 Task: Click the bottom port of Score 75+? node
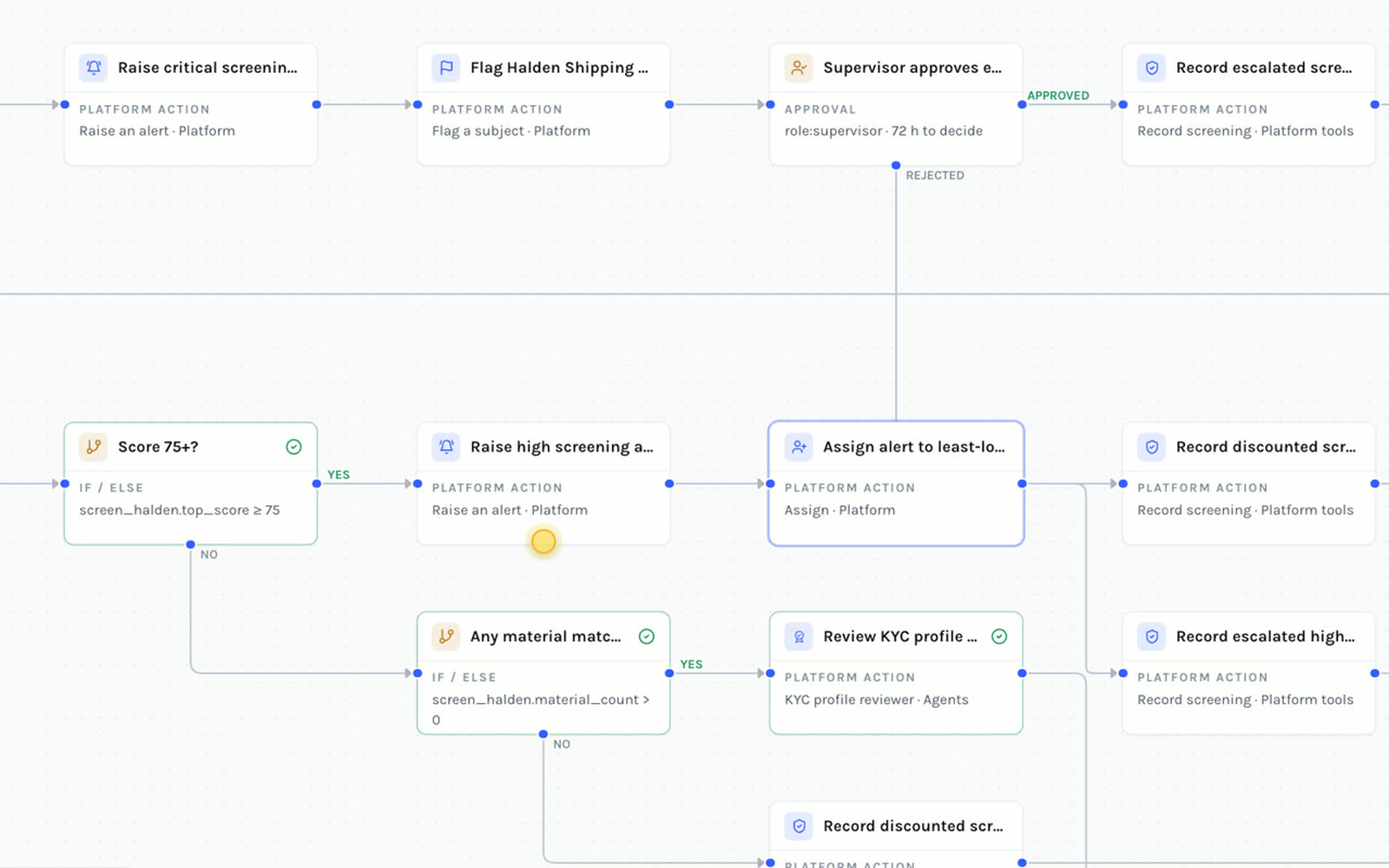(x=190, y=544)
